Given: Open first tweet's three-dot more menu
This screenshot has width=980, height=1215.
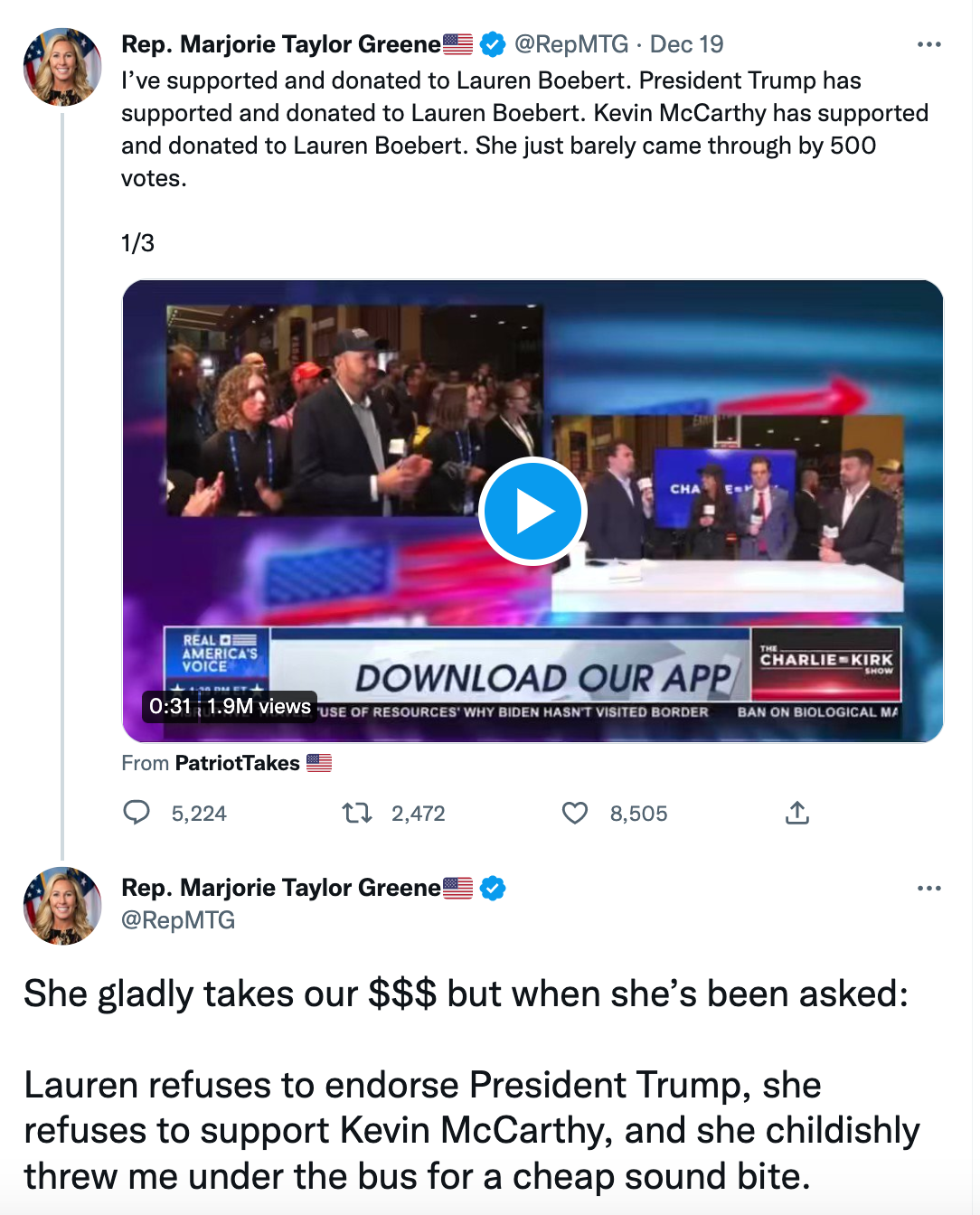Looking at the screenshot, I should click(x=928, y=44).
